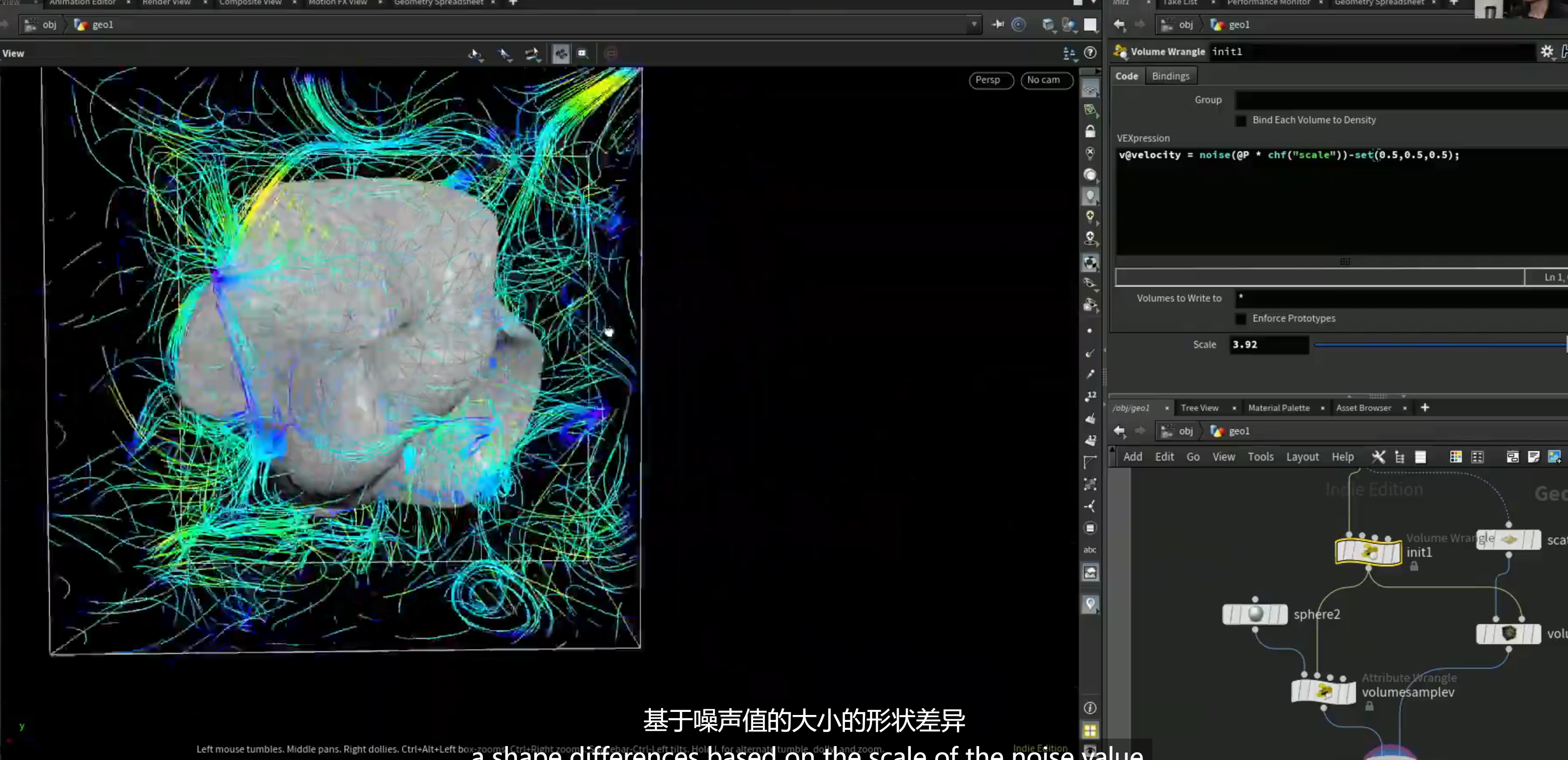1568x760 pixels.
Task: Toggle the Enforce Prototypes checkbox
Action: coord(1241,319)
